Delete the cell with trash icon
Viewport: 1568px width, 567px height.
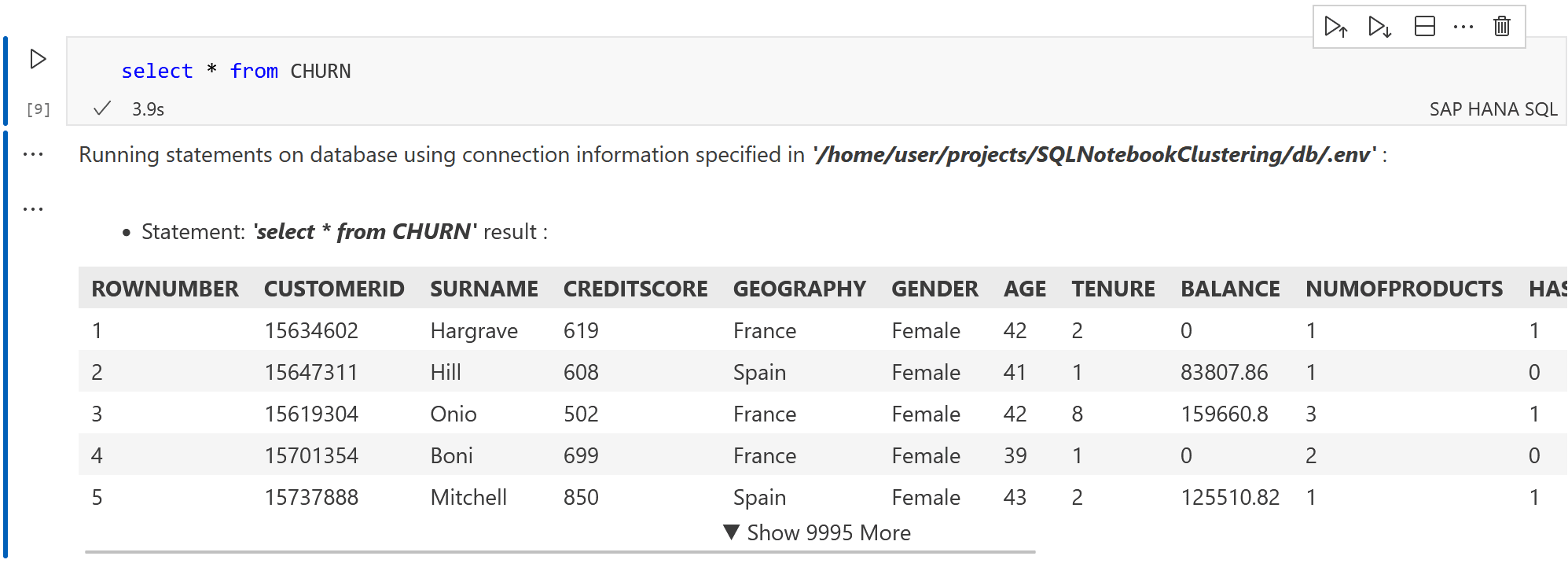coord(1502,27)
